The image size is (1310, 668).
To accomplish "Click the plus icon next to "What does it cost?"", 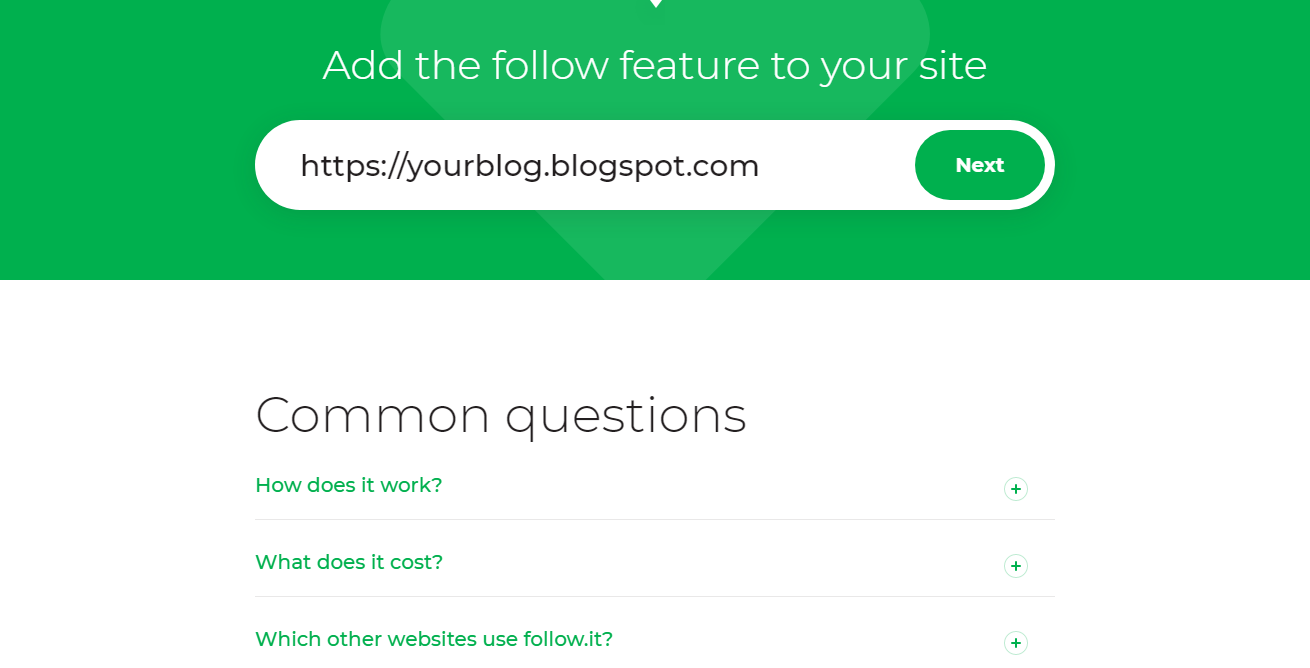I will [x=1016, y=566].
